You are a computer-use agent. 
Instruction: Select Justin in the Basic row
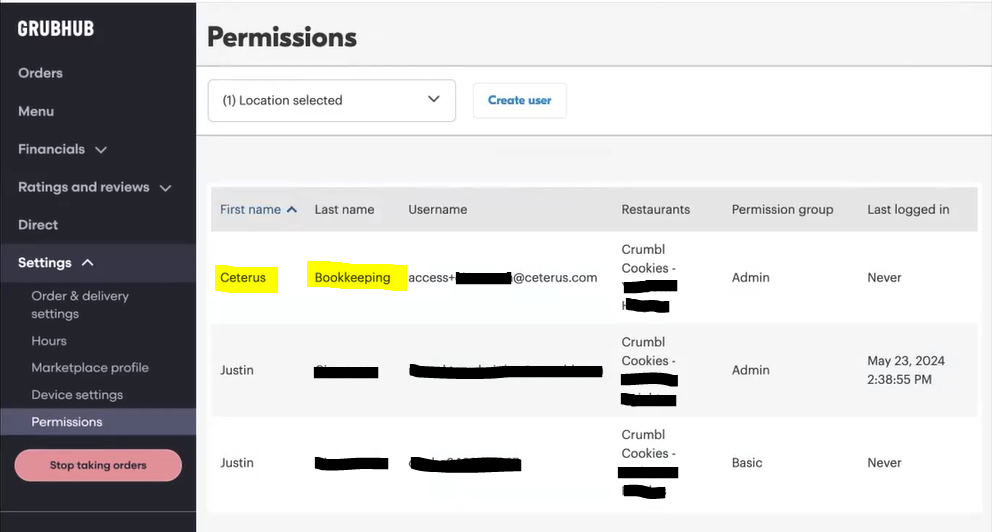[x=237, y=463]
